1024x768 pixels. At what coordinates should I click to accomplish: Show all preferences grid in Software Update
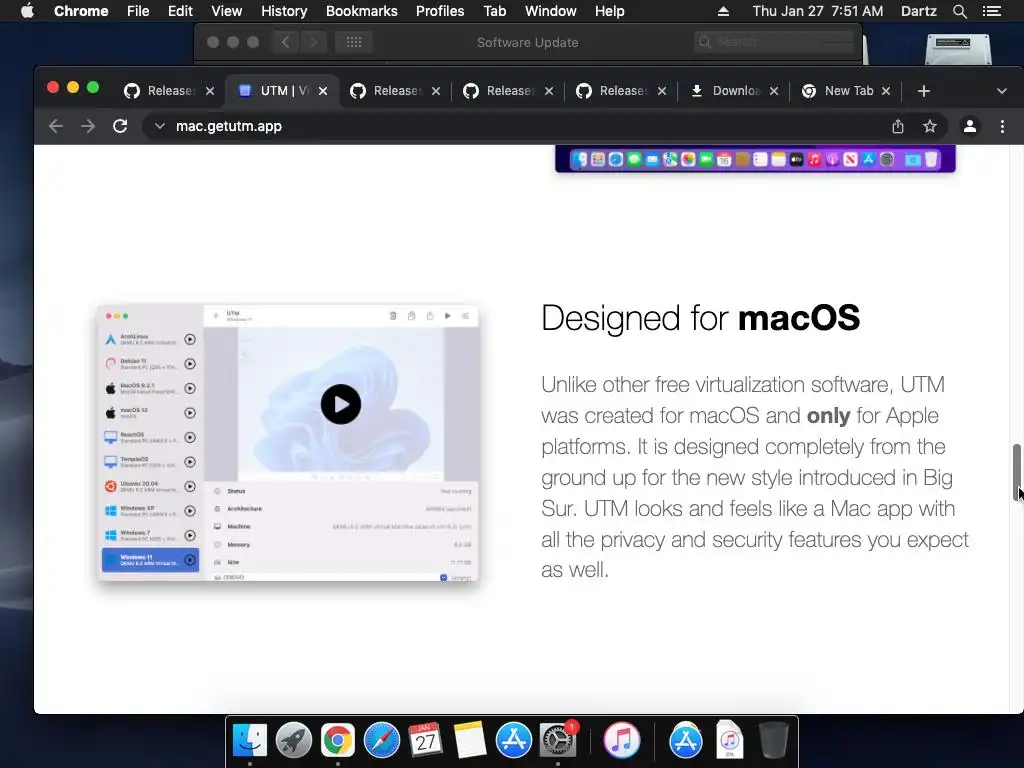(x=354, y=42)
